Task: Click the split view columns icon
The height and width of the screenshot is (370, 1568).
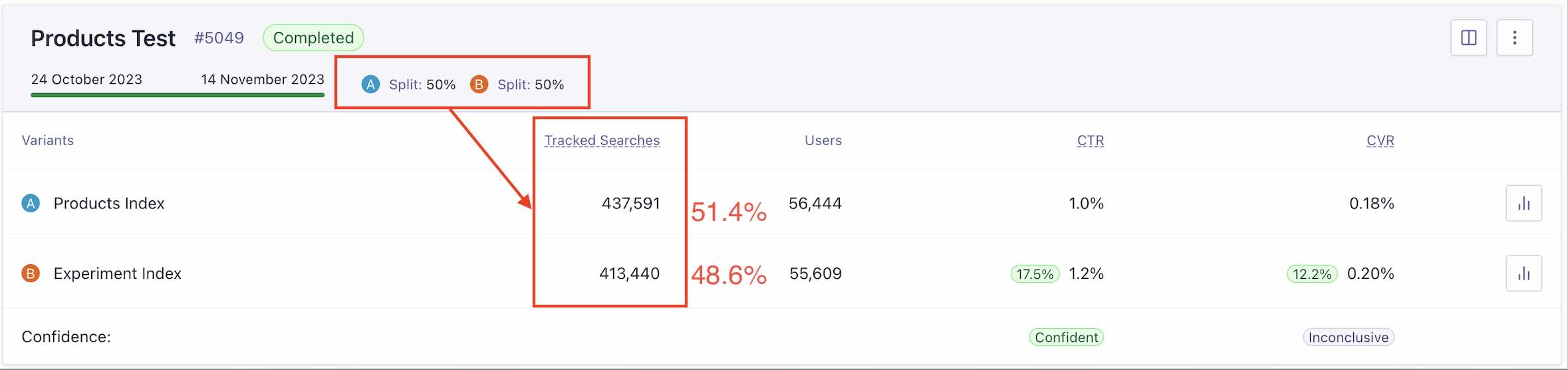Action: [1468, 38]
